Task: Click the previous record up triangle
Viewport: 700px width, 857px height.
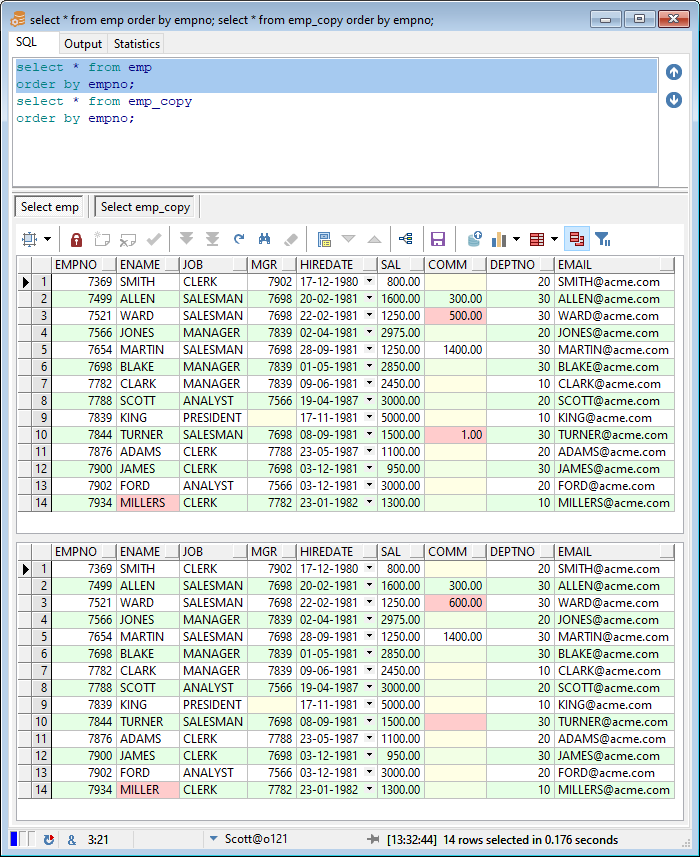Action: tap(374, 239)
